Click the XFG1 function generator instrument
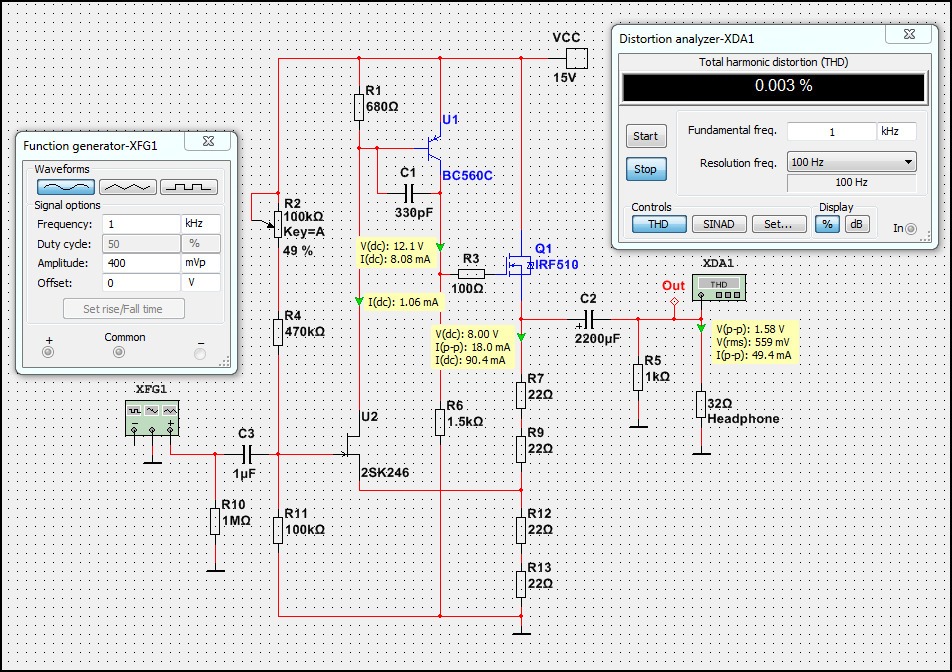 point(152,418)
